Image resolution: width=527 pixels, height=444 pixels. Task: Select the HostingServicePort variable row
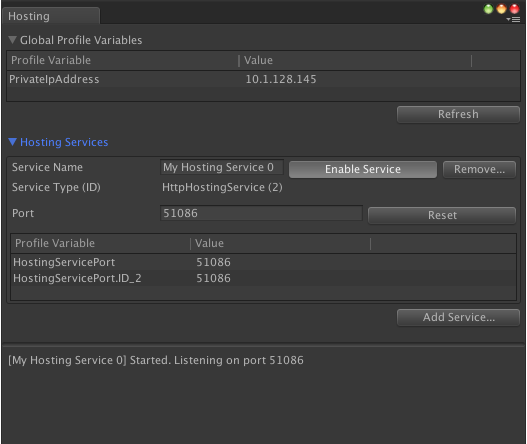(264, 262)
